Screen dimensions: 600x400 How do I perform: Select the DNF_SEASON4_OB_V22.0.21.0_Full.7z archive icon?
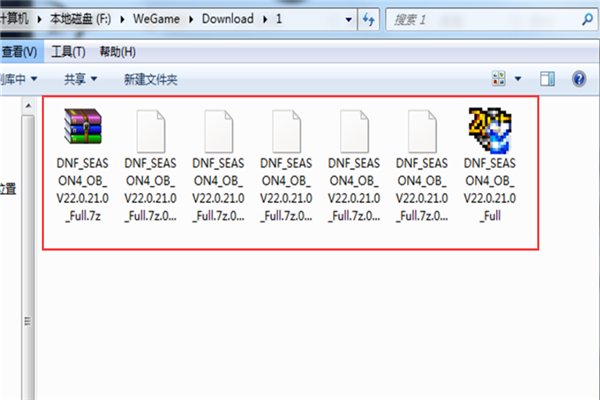[83, 126]
